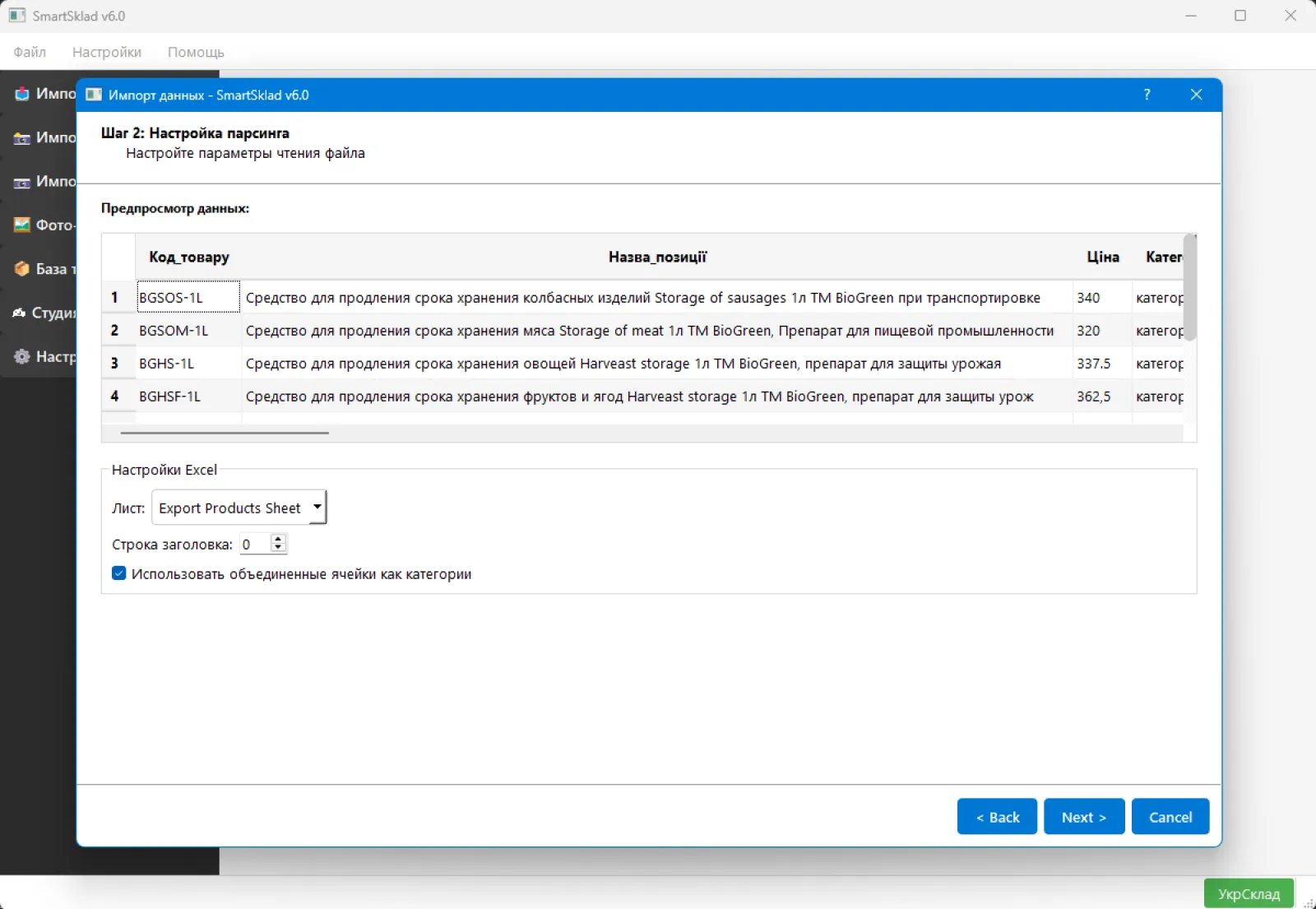Viewport: 1316px width, 909px height.
Task: Select the Storage of meat product name cell
Action: 657,330
